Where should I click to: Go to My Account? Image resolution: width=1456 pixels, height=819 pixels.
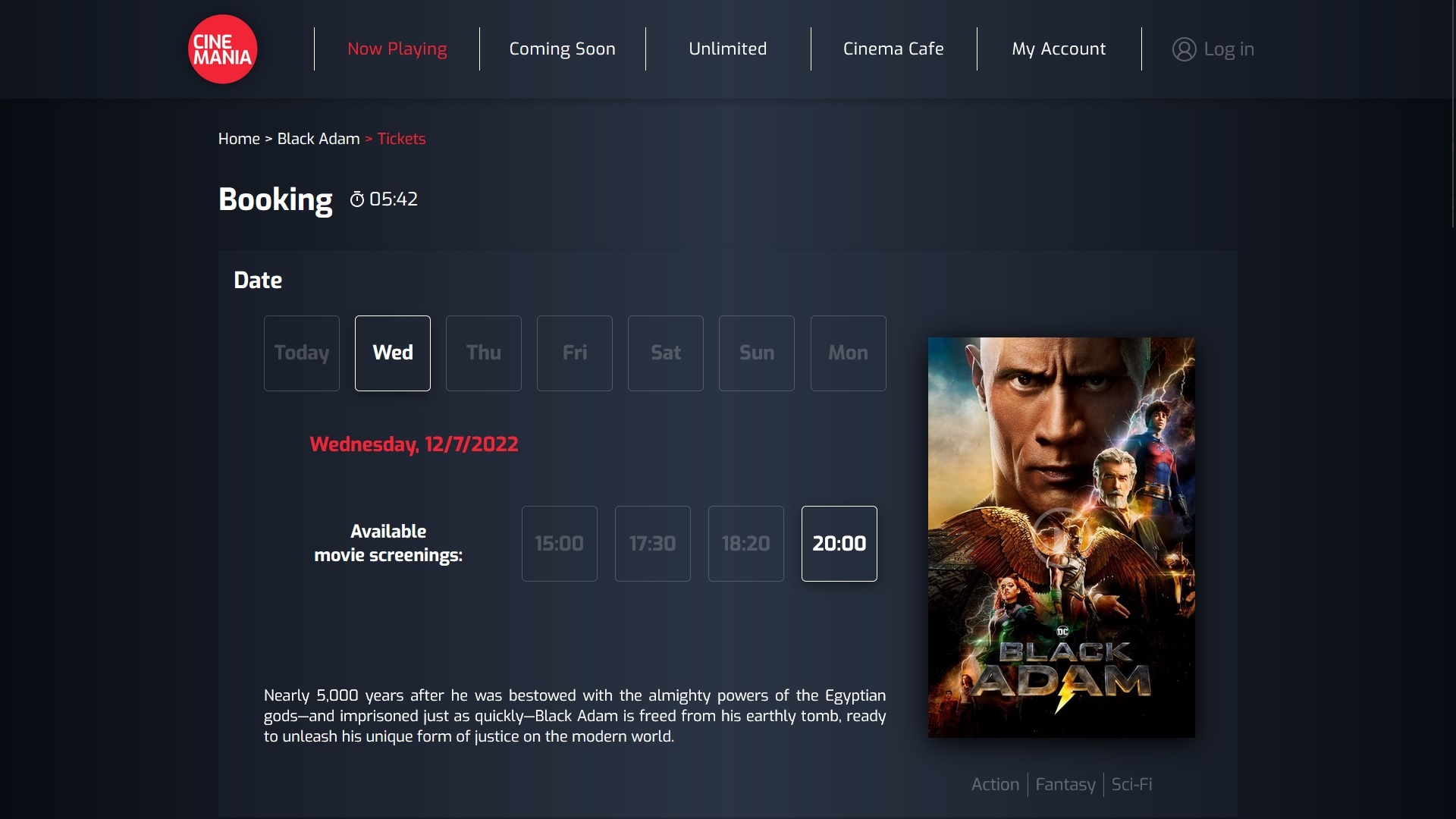tap(1059, 49)
